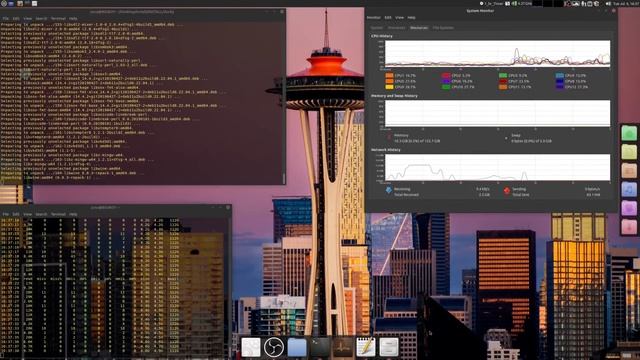Viewport: 640px width, 360px height.
Task: Click the Receiving arrow icon in Network History
Action: [x=389, y=190]
